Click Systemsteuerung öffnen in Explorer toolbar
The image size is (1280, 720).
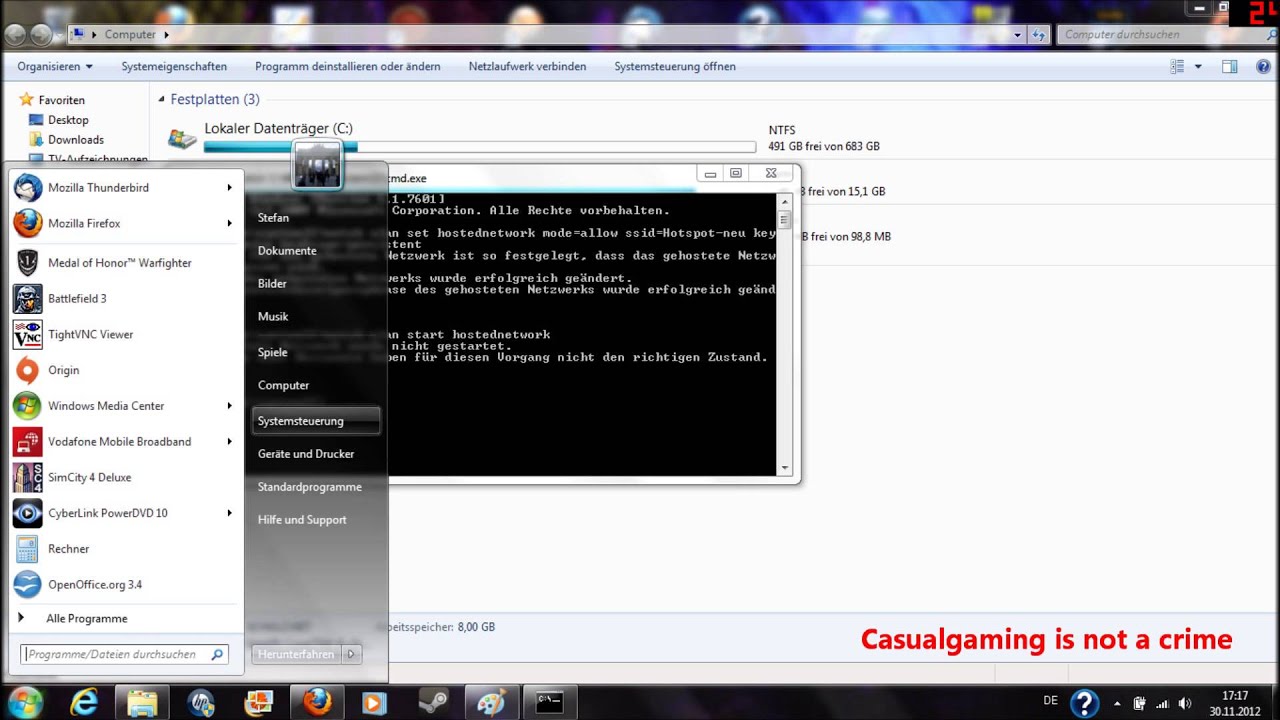point(675,67)
